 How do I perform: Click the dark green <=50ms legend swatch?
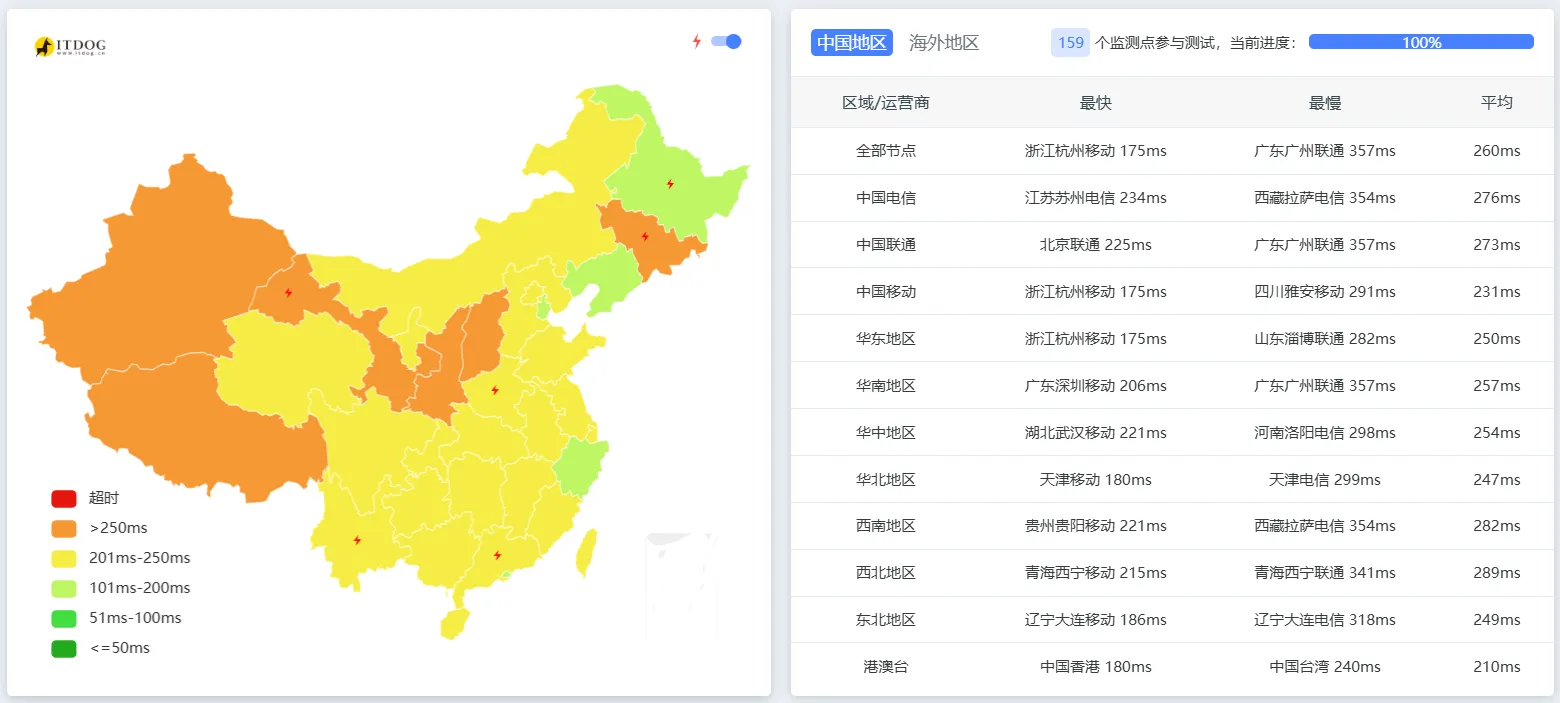tap(62, 647)
